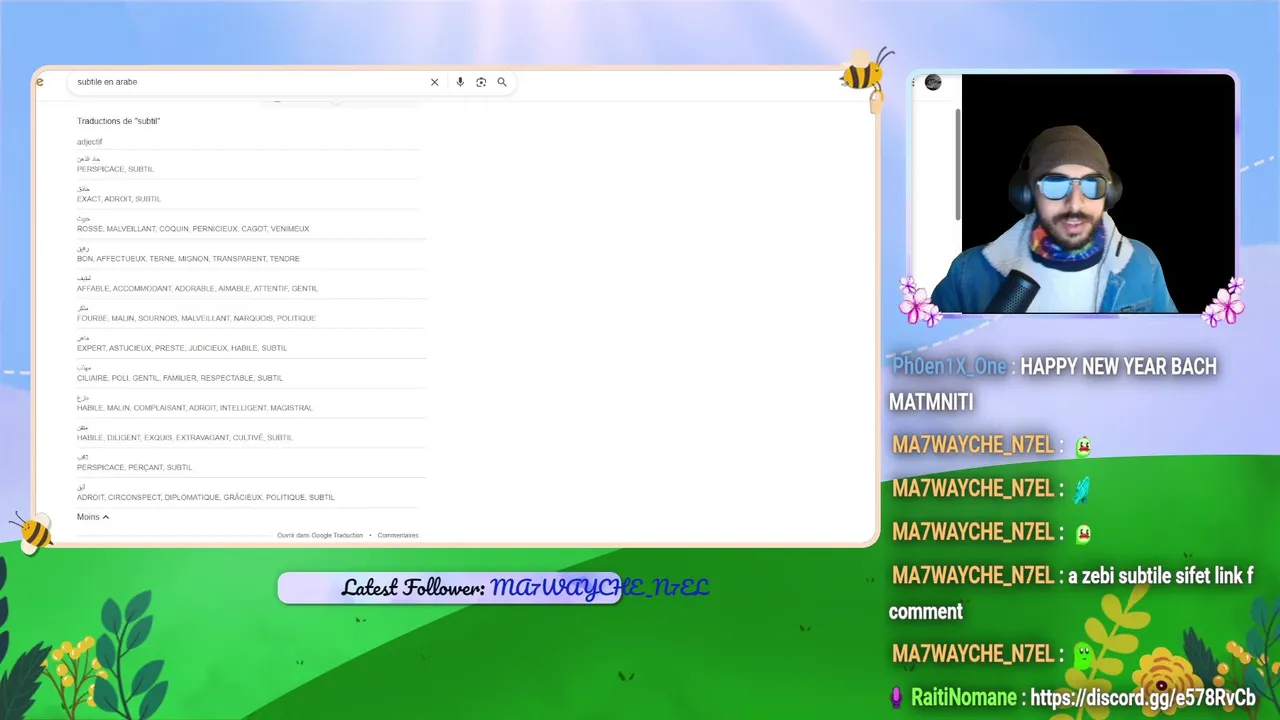Select the row starting with 'ADROIT, CIRCONSPECT'
This screenshot has width=1280, height=720.
click(x=251, y=493)
